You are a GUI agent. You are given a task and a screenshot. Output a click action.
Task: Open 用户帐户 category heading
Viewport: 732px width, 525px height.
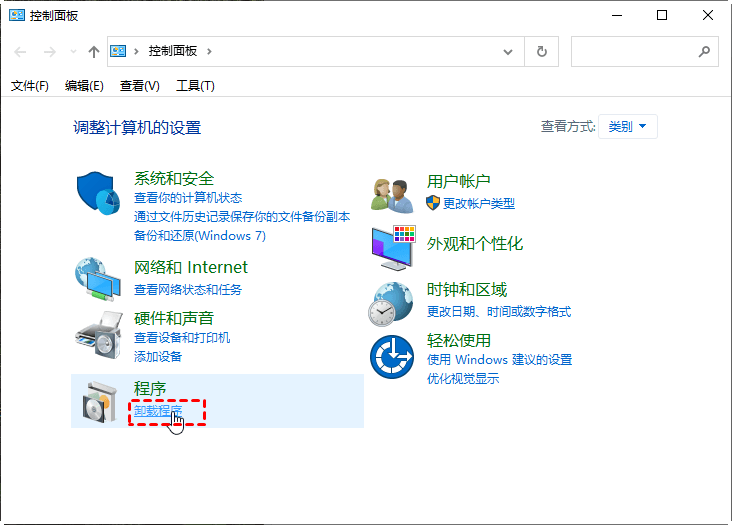(458, 181)
